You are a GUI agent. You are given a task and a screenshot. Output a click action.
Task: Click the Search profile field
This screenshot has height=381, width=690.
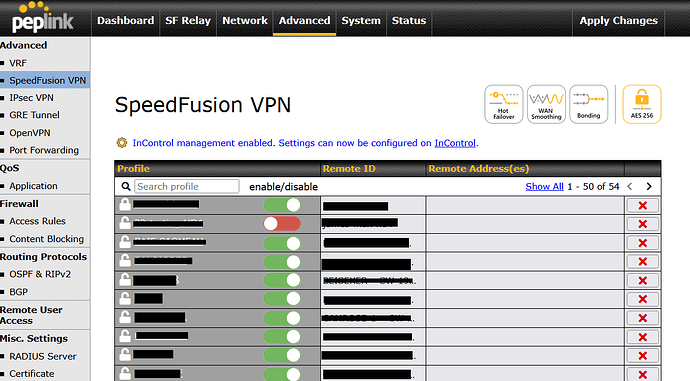[x=187, y=187]
